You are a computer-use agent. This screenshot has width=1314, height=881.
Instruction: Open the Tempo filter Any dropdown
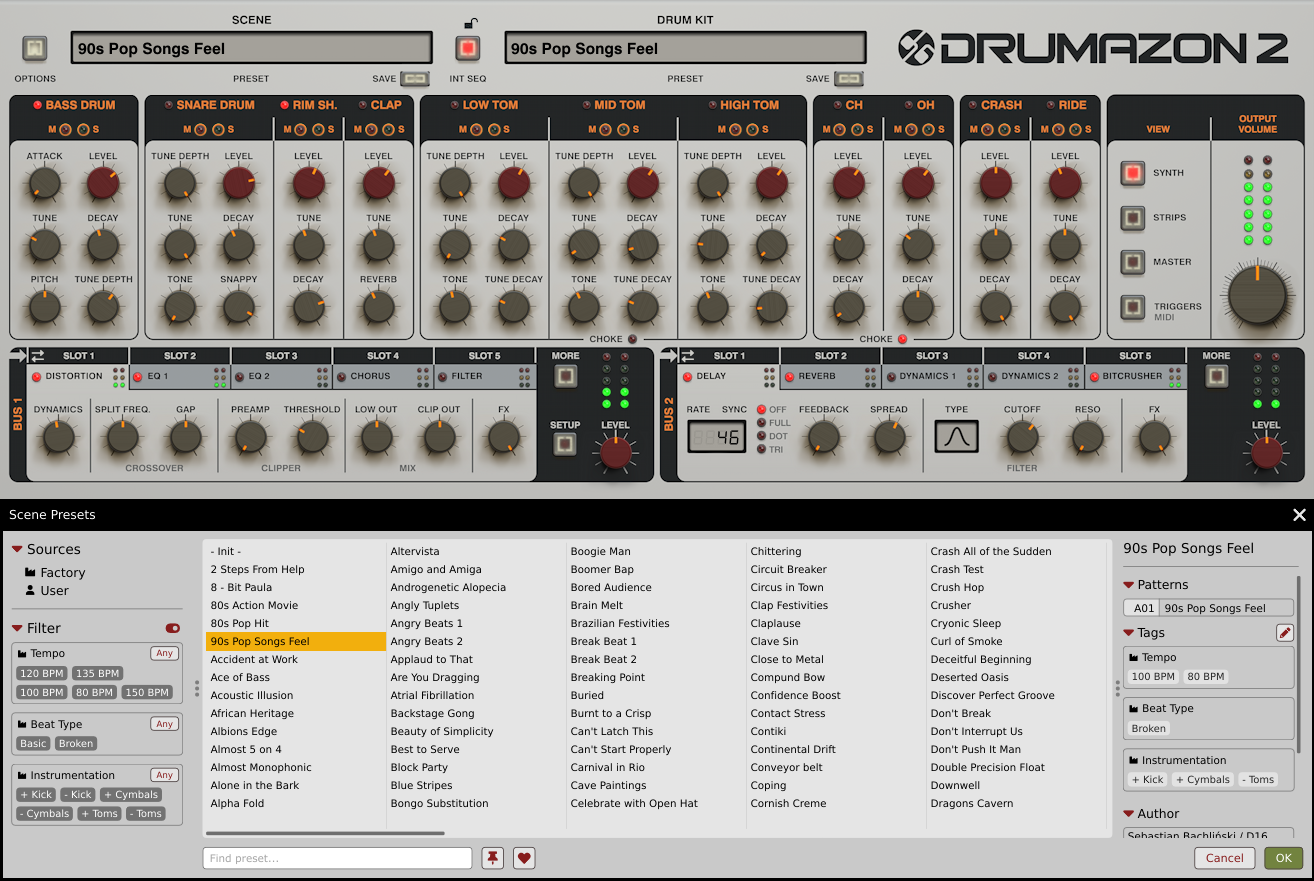tap(163, 653)
